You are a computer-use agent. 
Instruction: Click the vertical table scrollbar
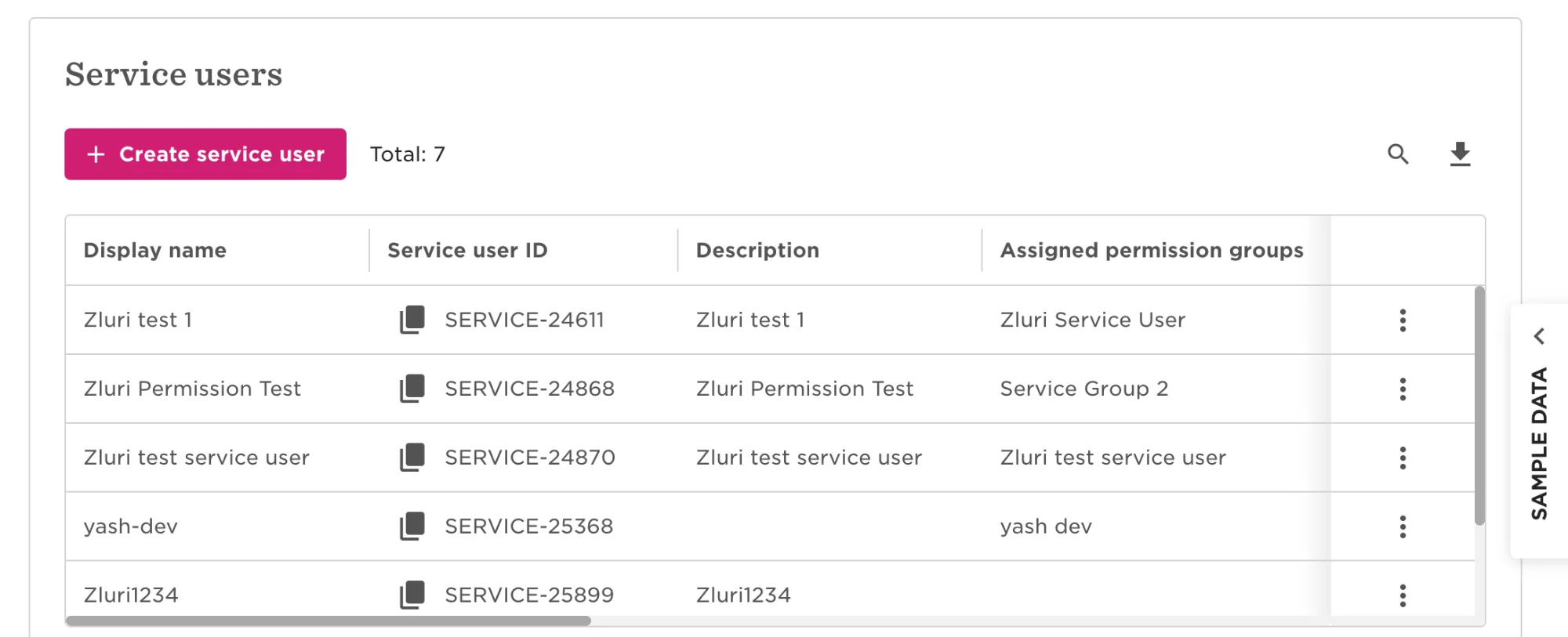click(1479, 406)
